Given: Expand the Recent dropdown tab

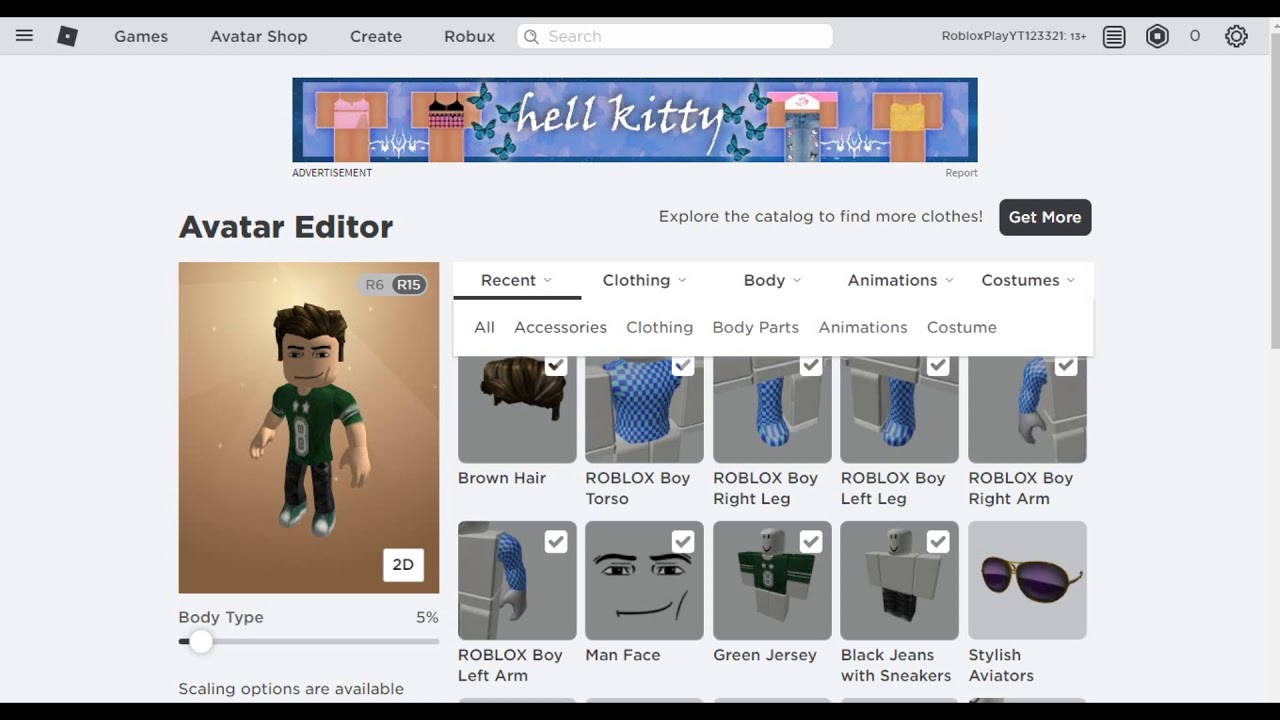Looking at the screenshot, I should click(517, 280).
